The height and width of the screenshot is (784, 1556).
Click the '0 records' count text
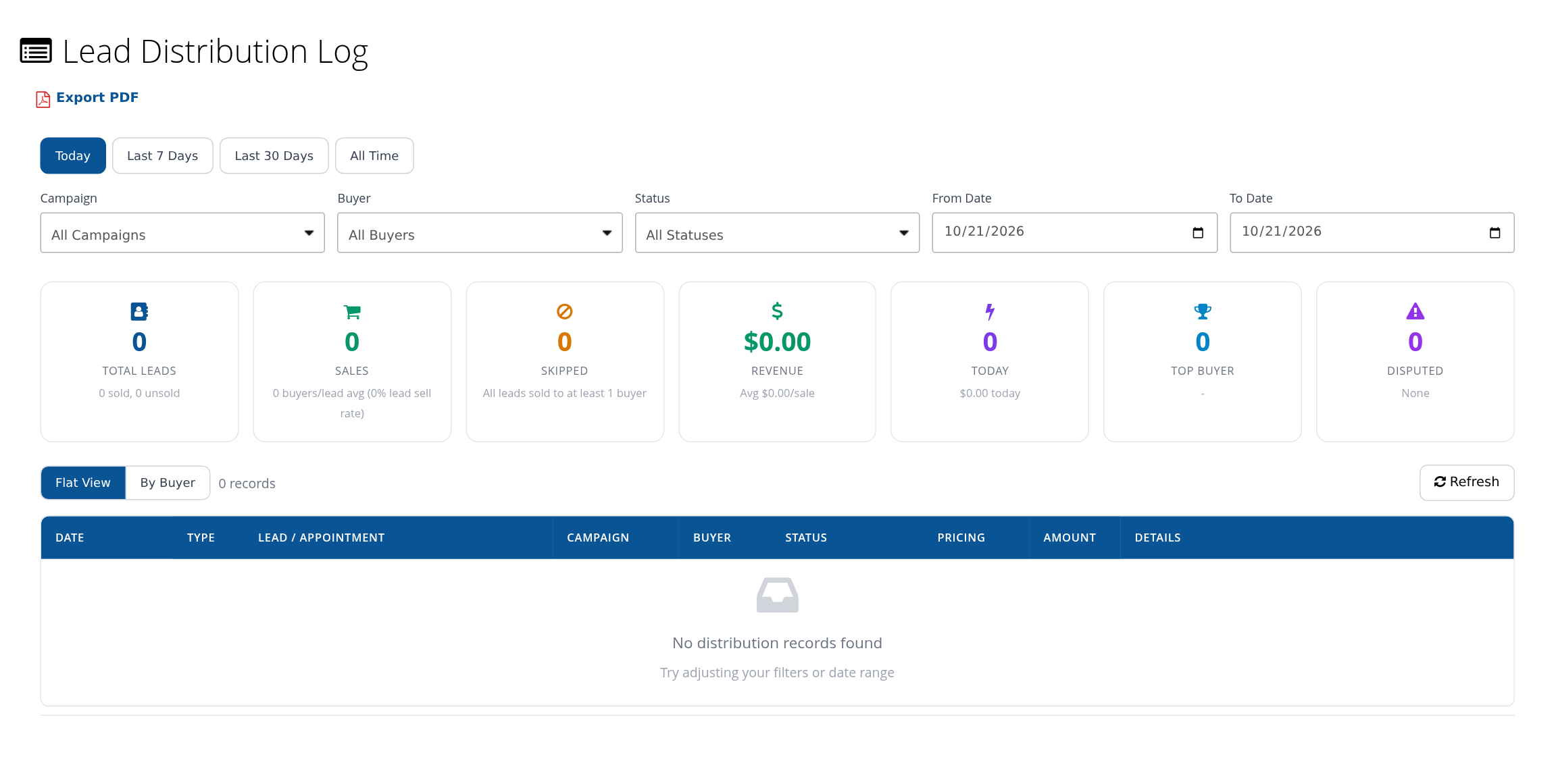tap(247, 484)
